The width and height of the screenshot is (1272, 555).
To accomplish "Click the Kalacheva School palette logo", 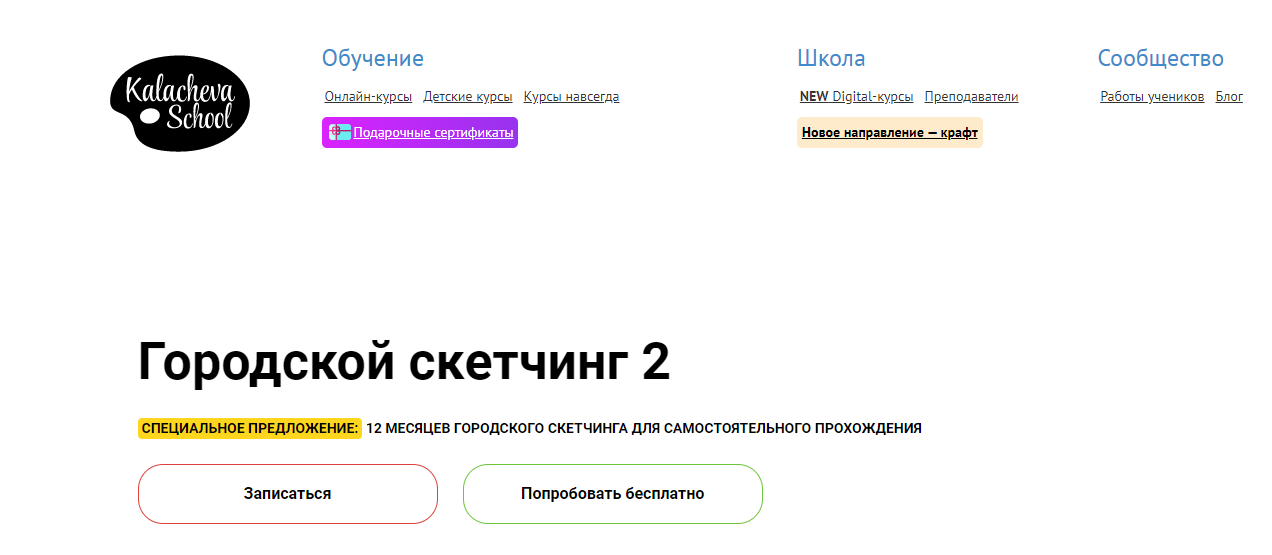I will (180, 103).
